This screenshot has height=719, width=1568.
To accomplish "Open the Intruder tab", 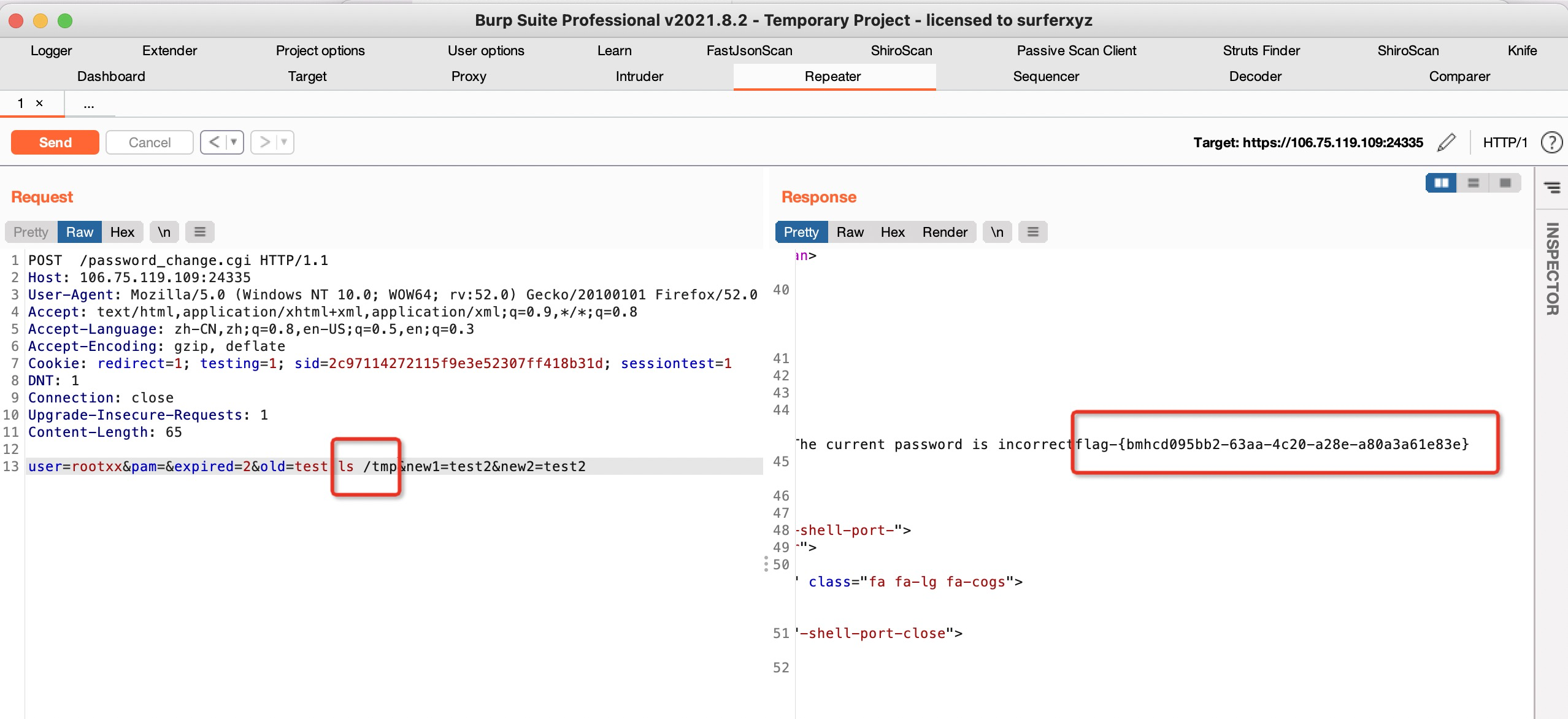I will point(639,77).
